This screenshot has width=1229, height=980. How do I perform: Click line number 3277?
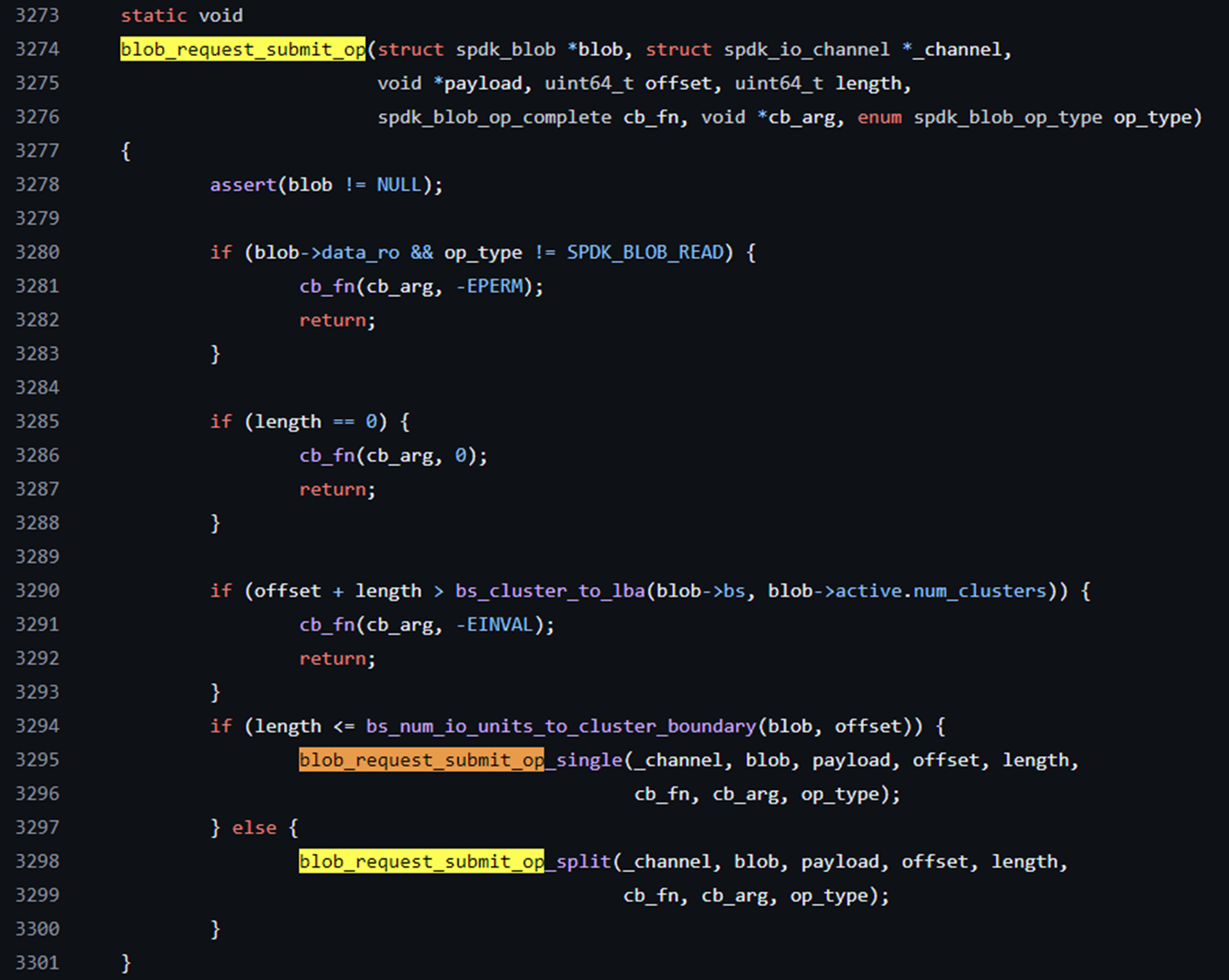click(x=37, y=151)
